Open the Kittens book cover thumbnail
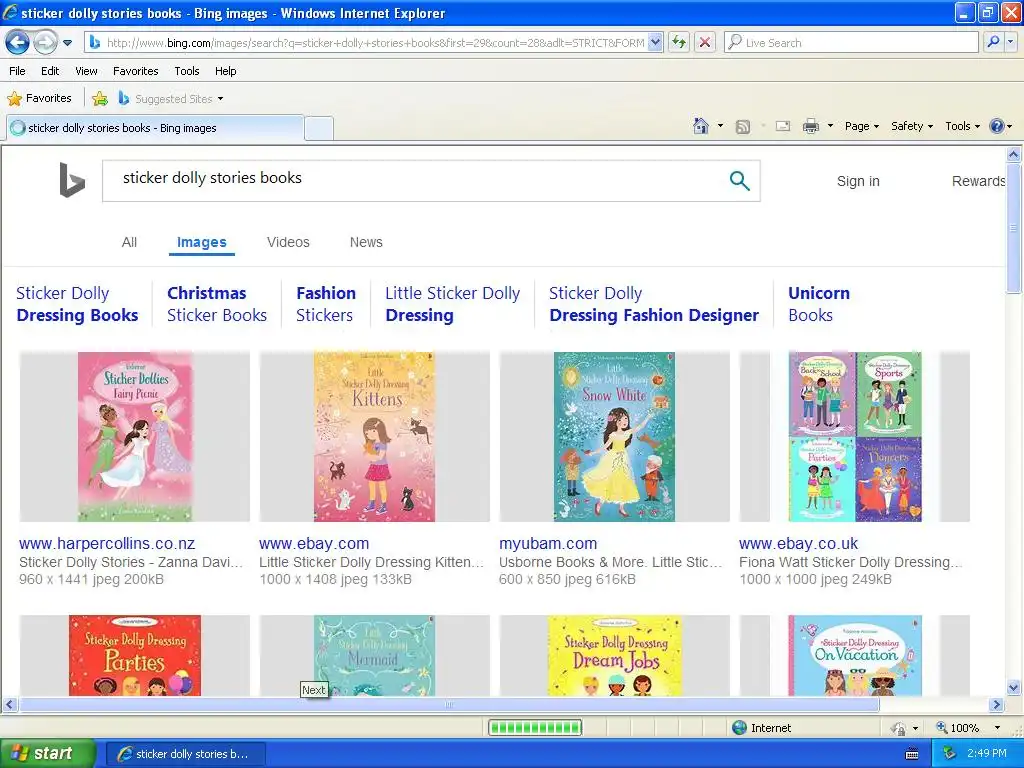This screenshot has width=1024, height=768. point(374,436)
